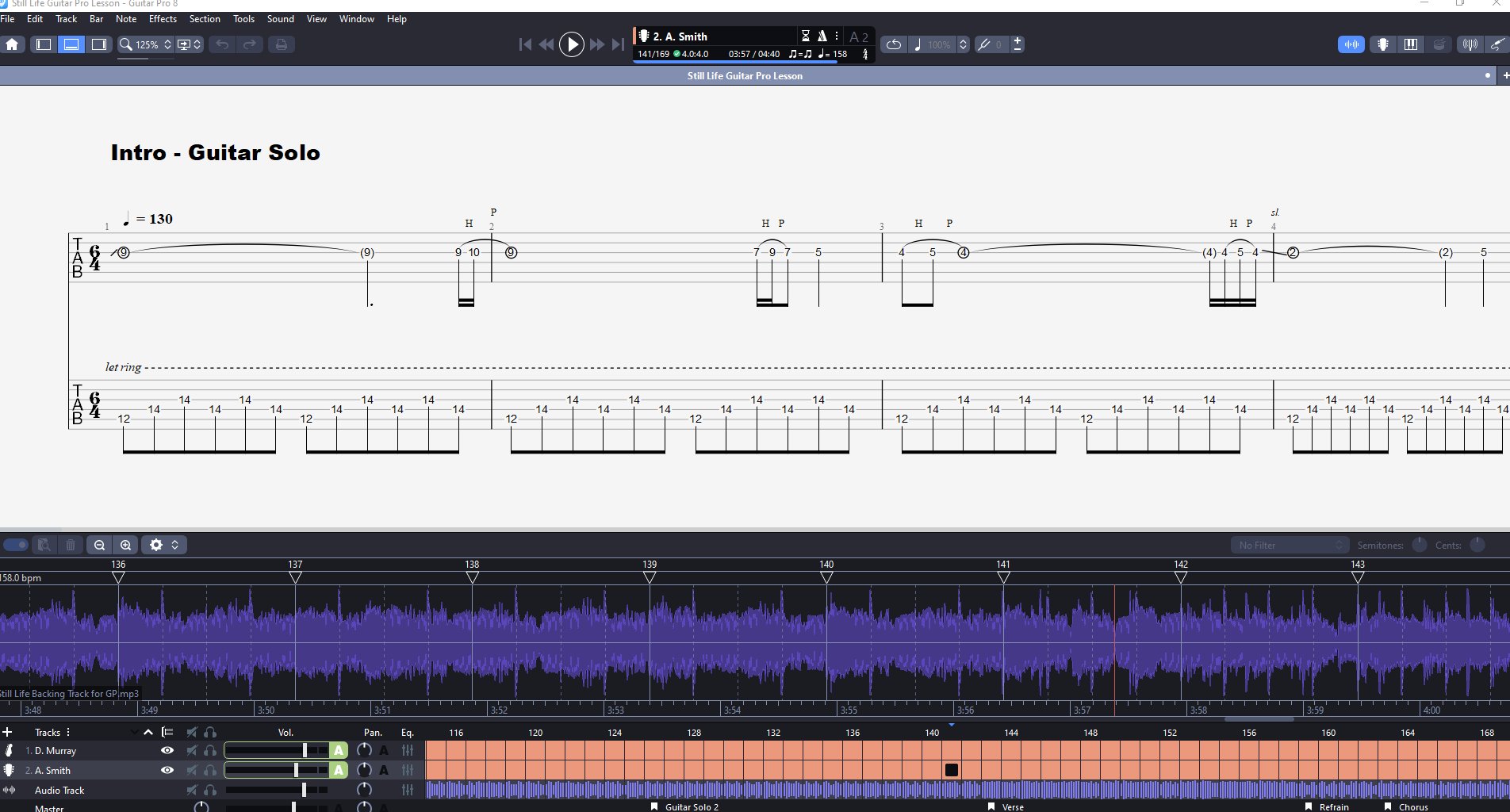This screenshot has height=812, width=1510.
Task: Open Audio Track equalizer icon
Action: coord(408,790)
